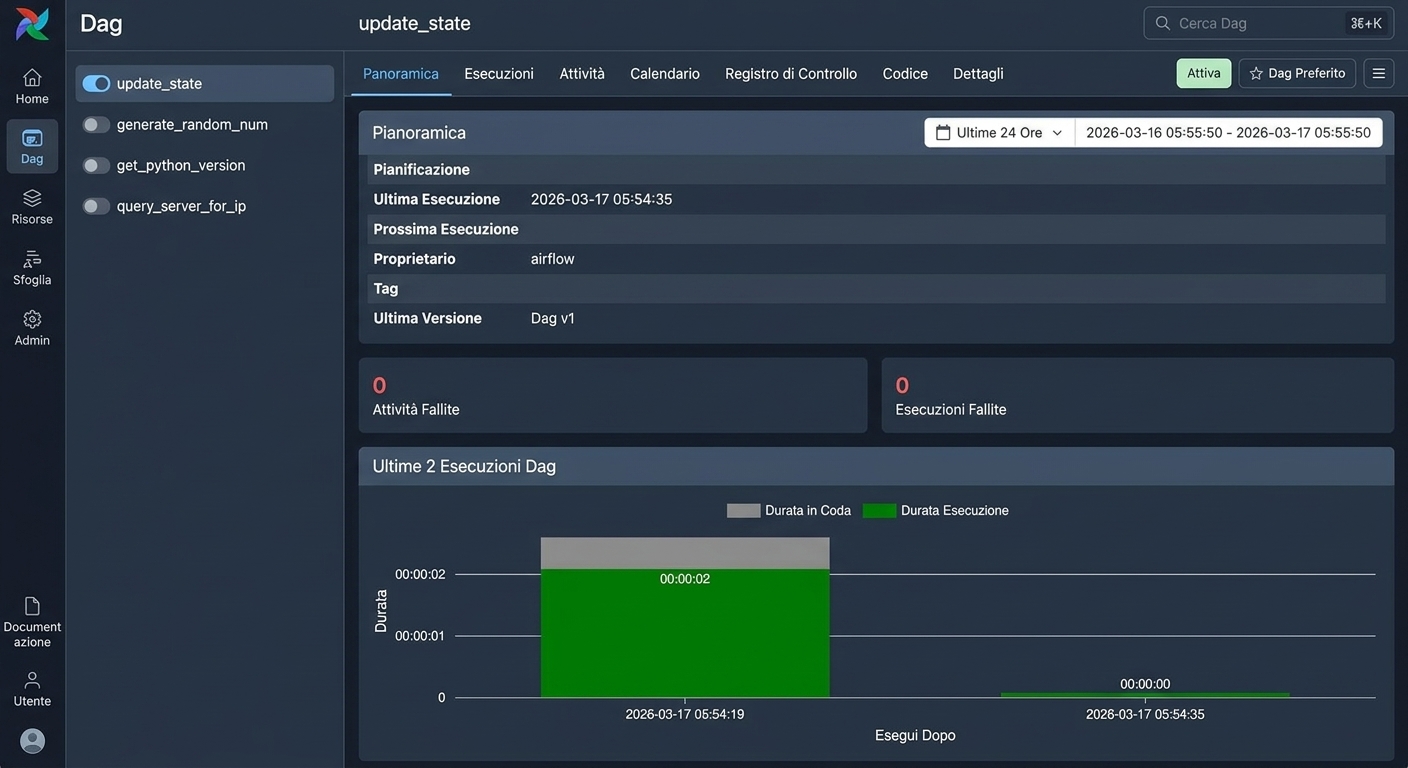
Task: Click the Pianificazione row label
Action: [421, 170]
